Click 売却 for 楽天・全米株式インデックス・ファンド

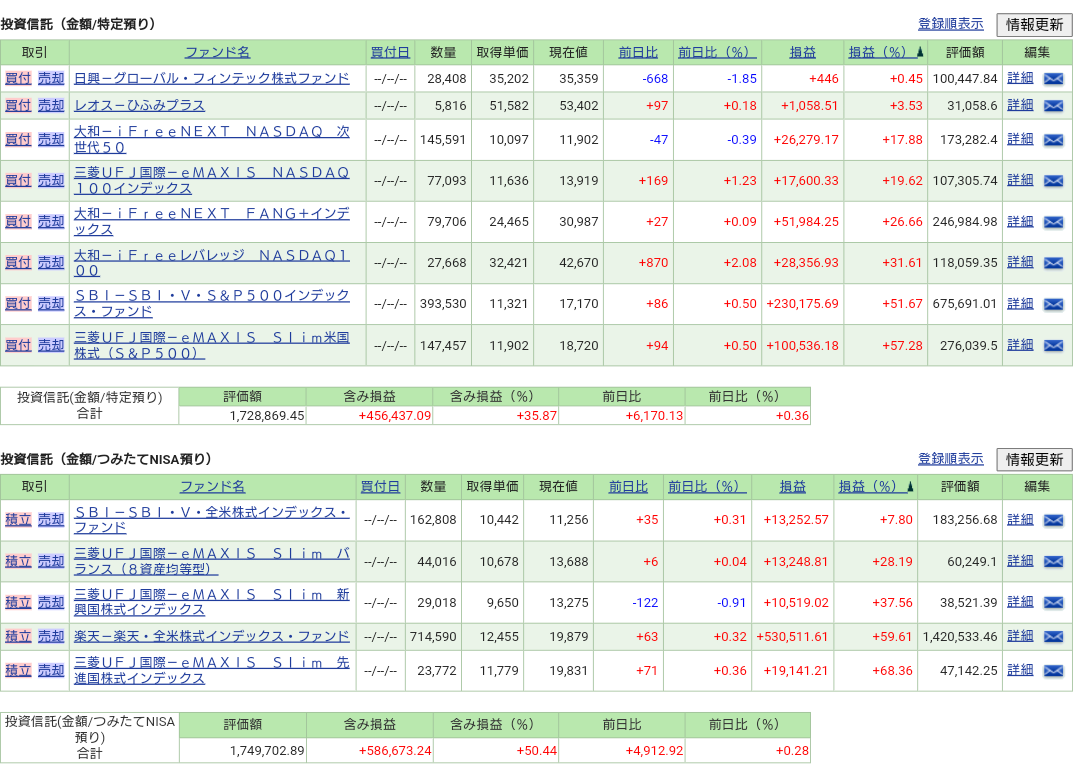pyautogui.click(x=51, y=636)
